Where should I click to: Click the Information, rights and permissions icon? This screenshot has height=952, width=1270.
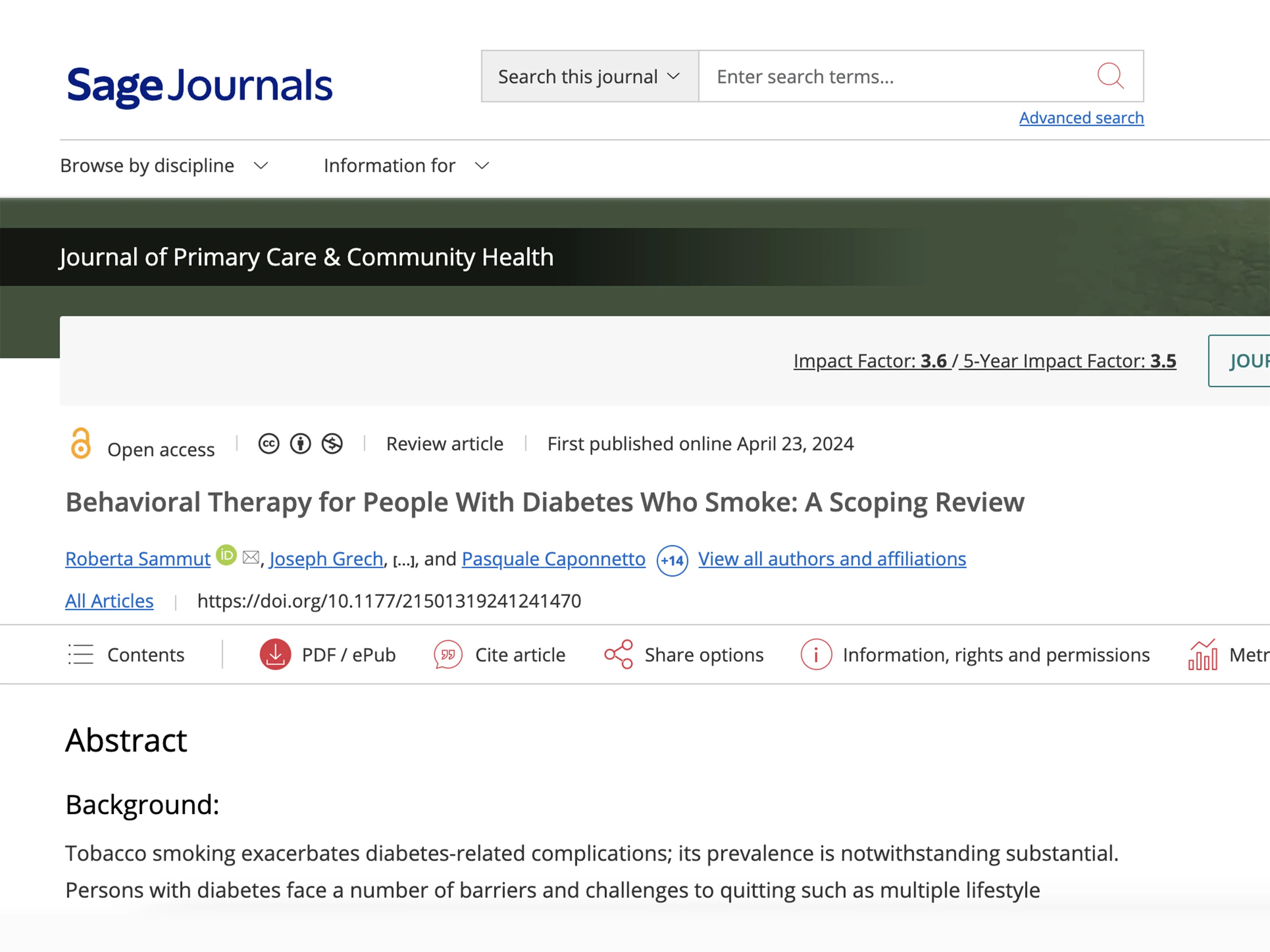[x=815, y=654]
